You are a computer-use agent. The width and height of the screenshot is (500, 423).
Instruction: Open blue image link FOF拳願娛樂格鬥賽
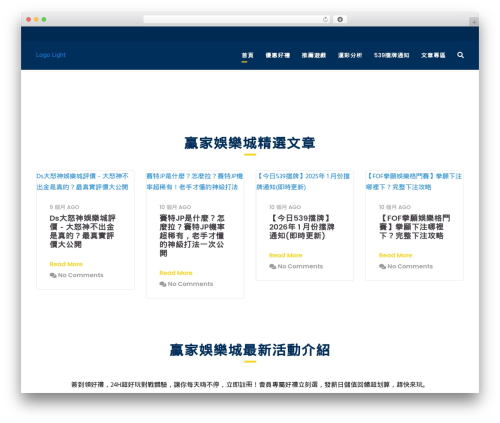click(414, 181)
